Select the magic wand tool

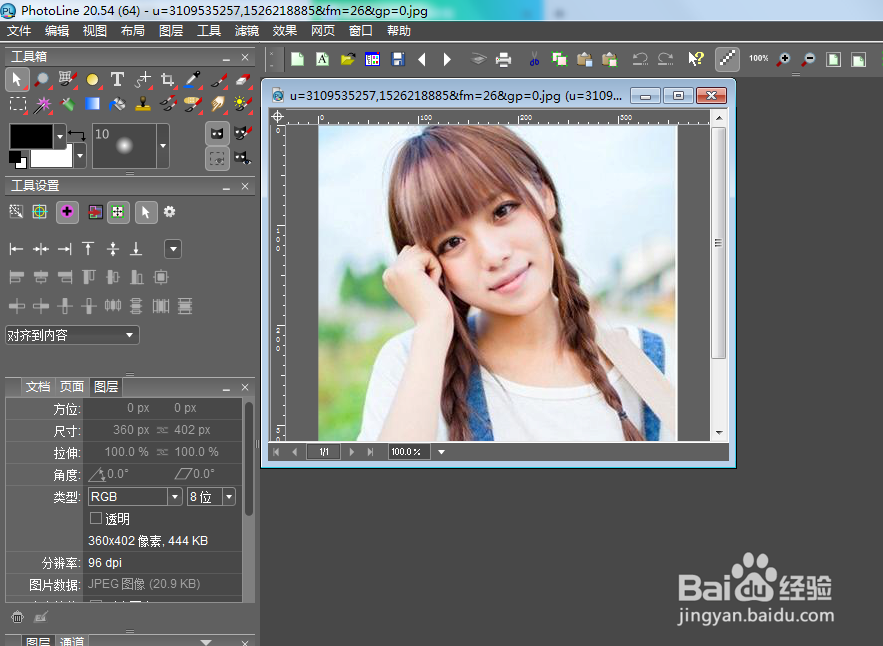coord(42,104)
